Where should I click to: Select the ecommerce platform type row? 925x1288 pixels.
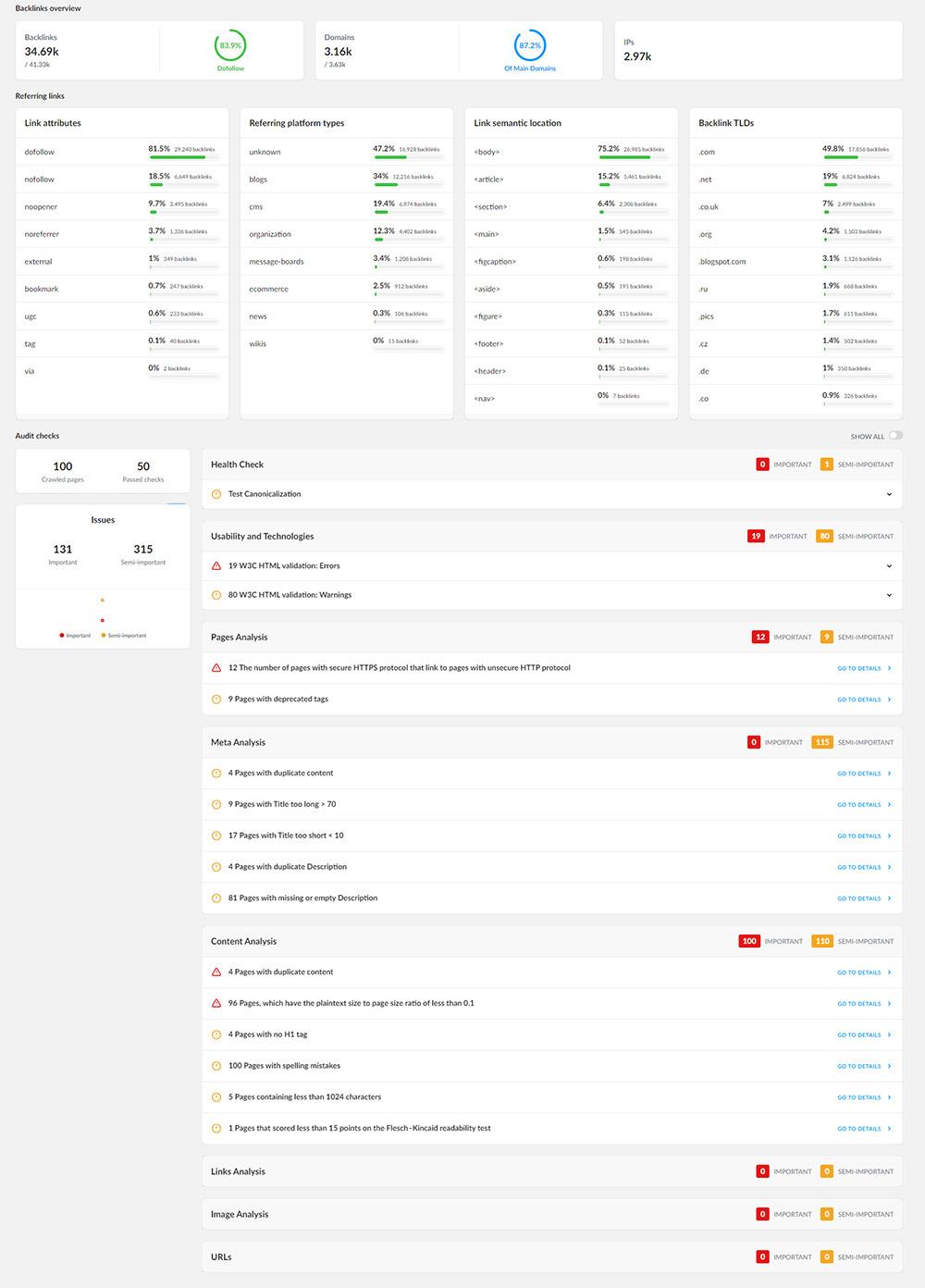(347, 289)
